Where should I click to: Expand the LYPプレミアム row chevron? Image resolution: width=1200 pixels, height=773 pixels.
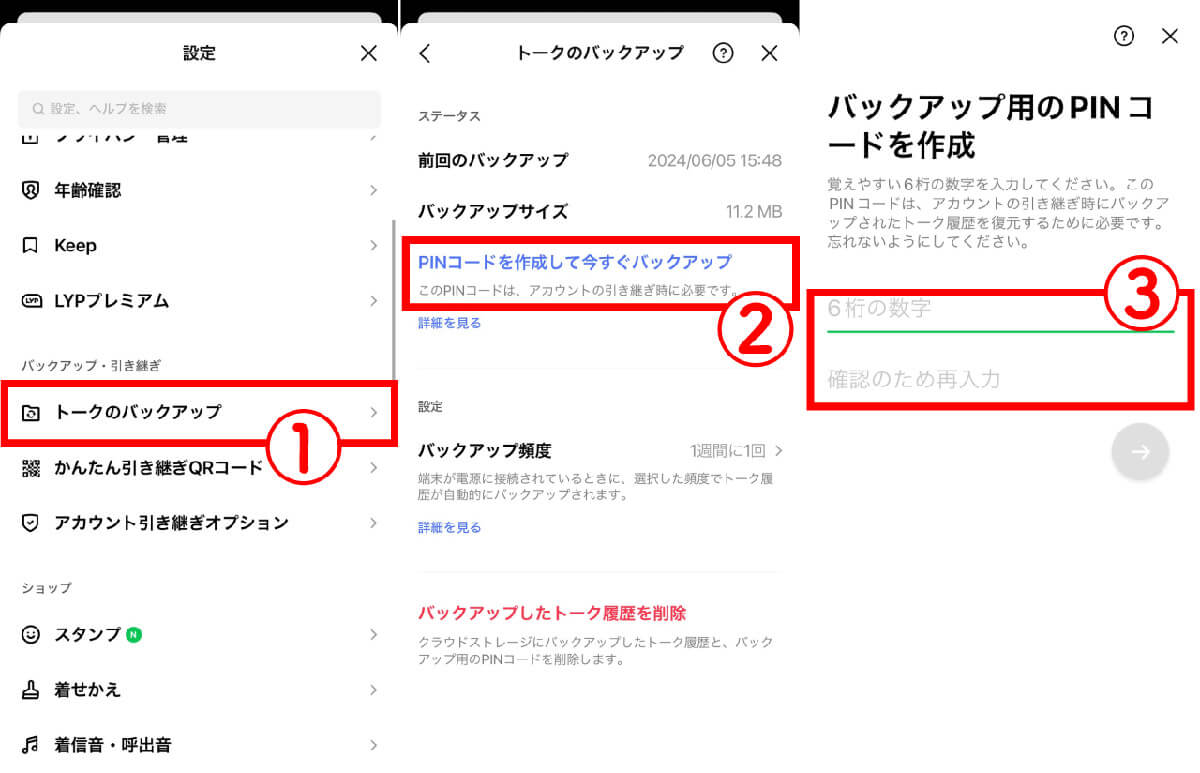(x=373, y=301)
